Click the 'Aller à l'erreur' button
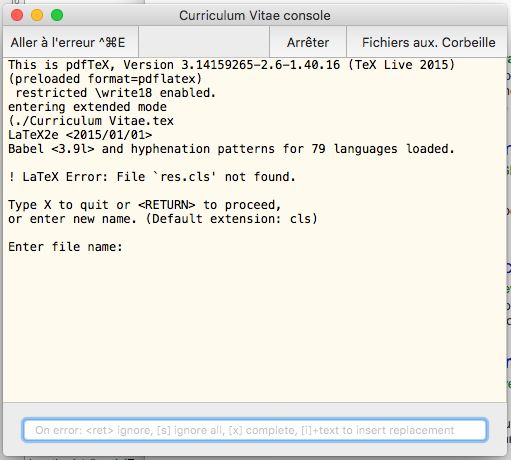This screenshot has height=460, width=511. click(70, 42)
